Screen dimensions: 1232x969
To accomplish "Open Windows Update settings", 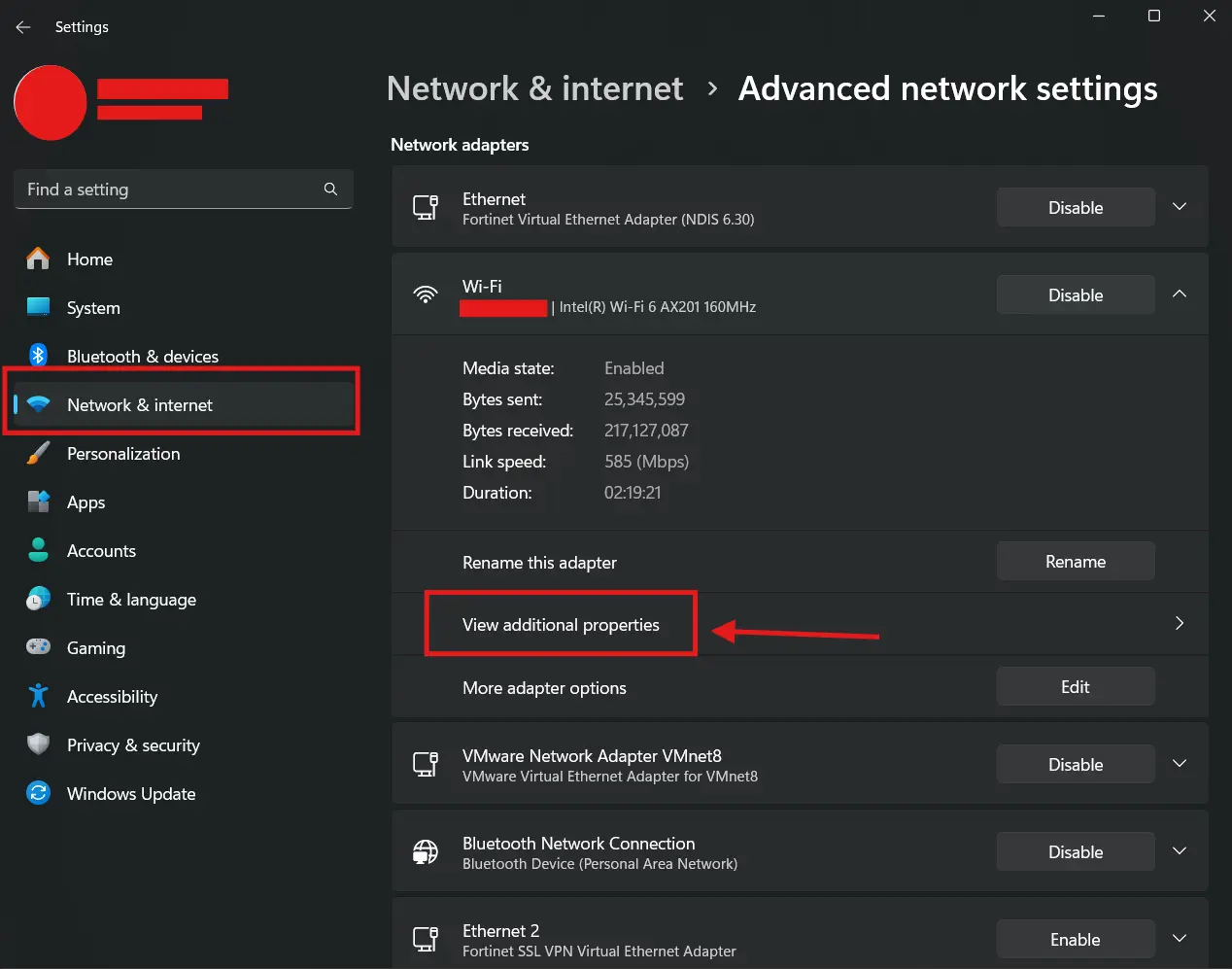I will coord(185,794).
